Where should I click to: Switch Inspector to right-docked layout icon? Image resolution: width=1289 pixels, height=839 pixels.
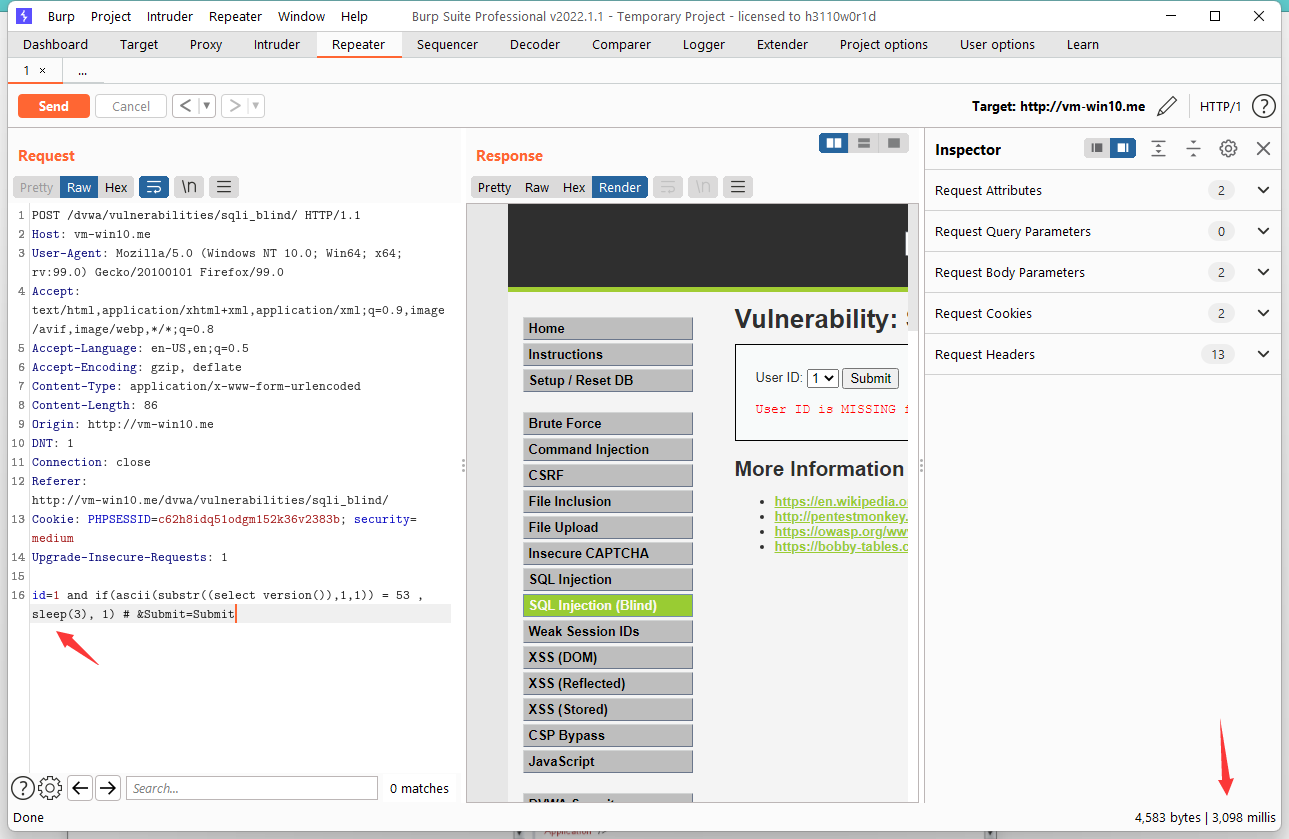(1123, 148)
